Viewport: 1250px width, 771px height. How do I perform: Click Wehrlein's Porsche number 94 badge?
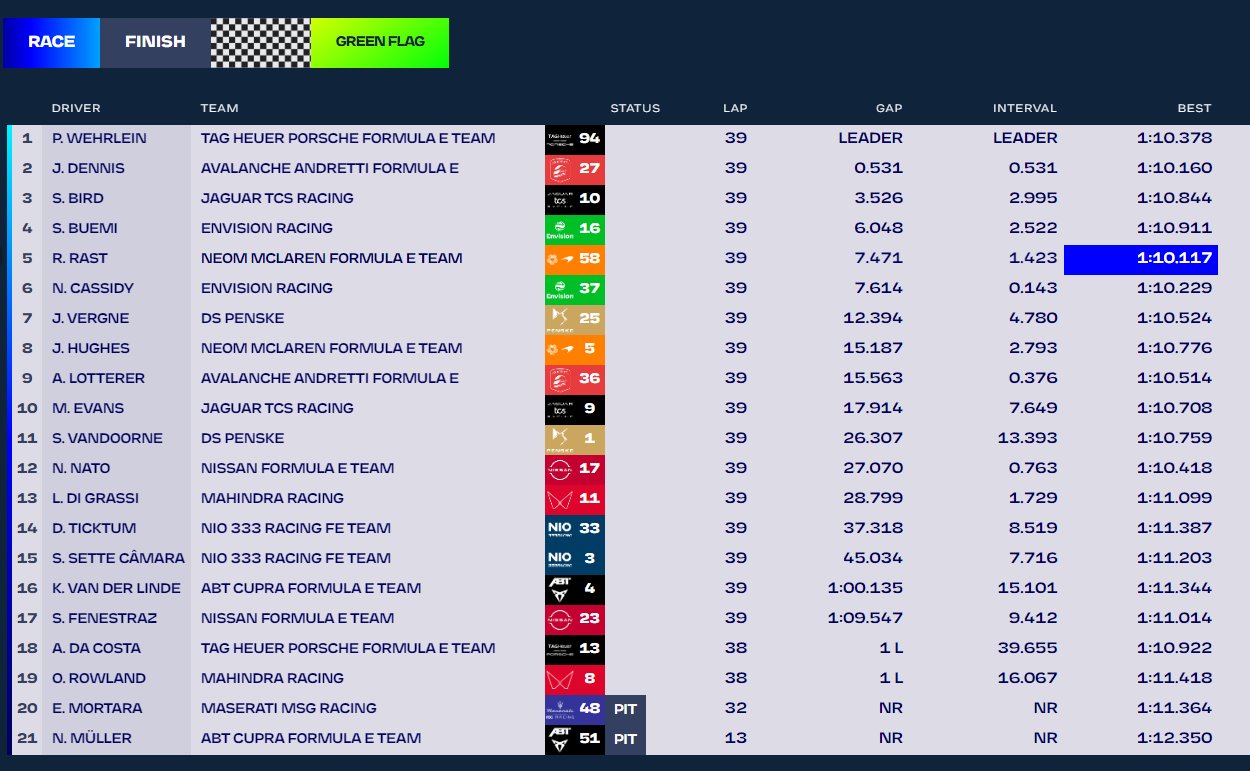tap(575, 138)
